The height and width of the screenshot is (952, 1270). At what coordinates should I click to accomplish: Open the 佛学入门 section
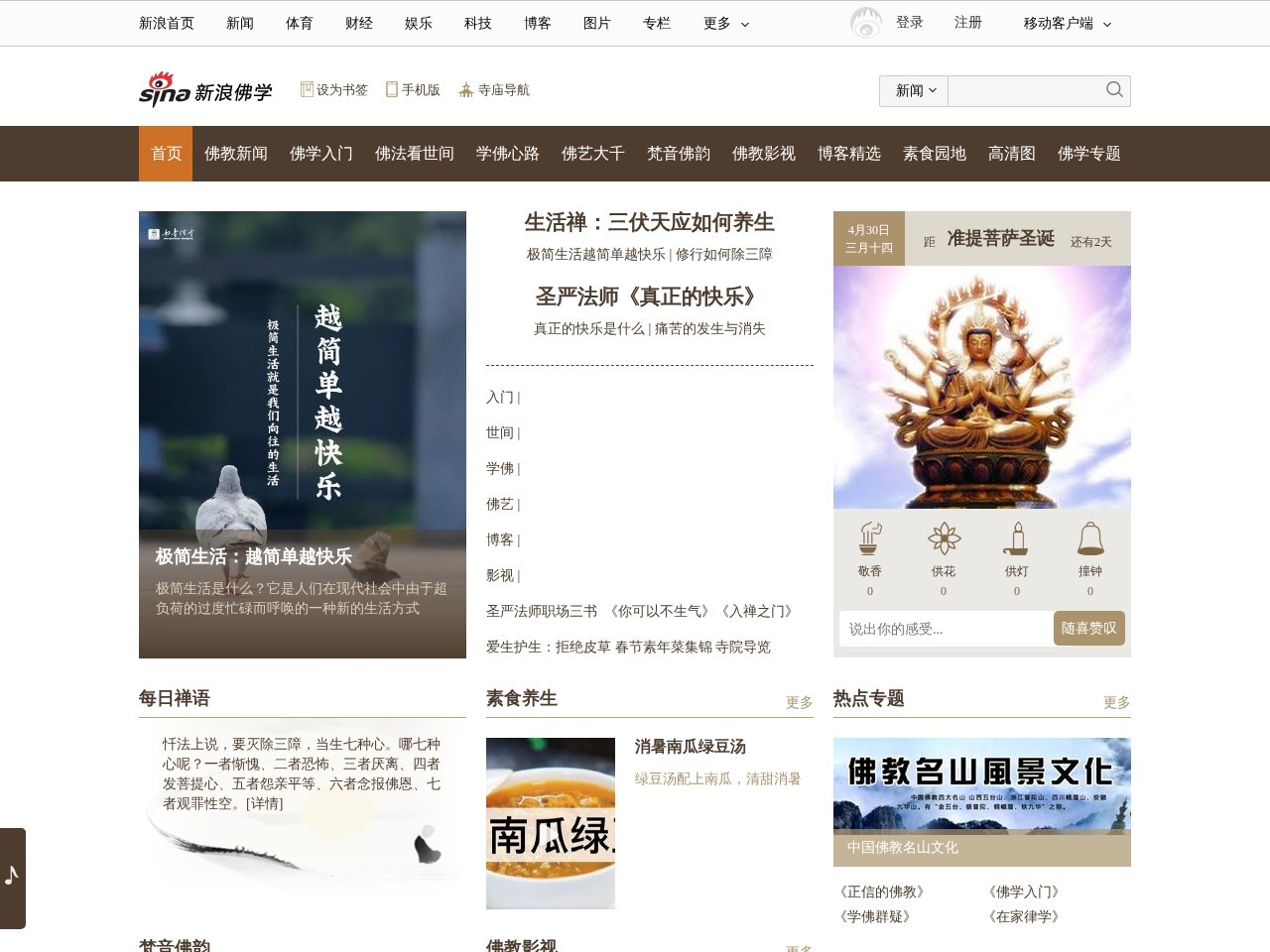point(321,154)
